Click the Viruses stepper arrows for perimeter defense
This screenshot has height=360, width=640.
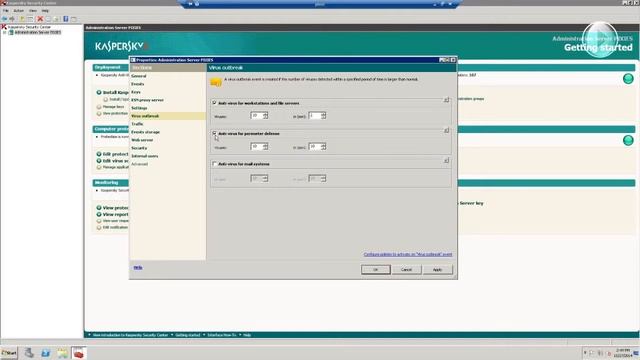pos(265,147)
